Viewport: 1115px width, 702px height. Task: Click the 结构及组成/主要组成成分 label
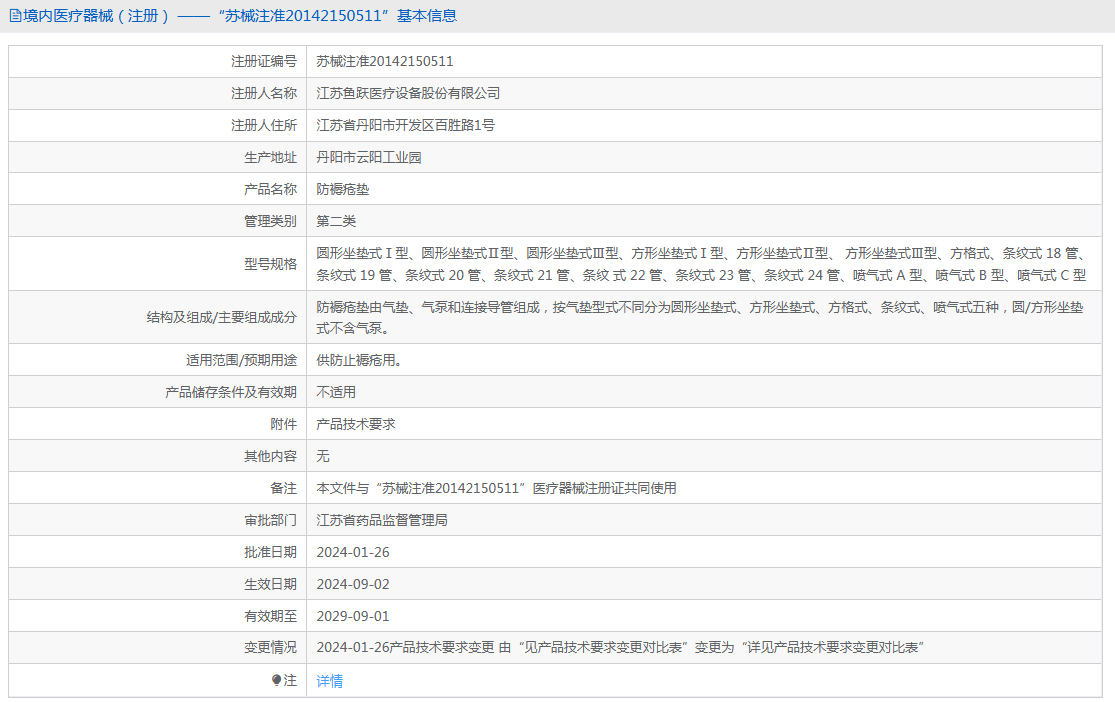click(x=222, y=317)
